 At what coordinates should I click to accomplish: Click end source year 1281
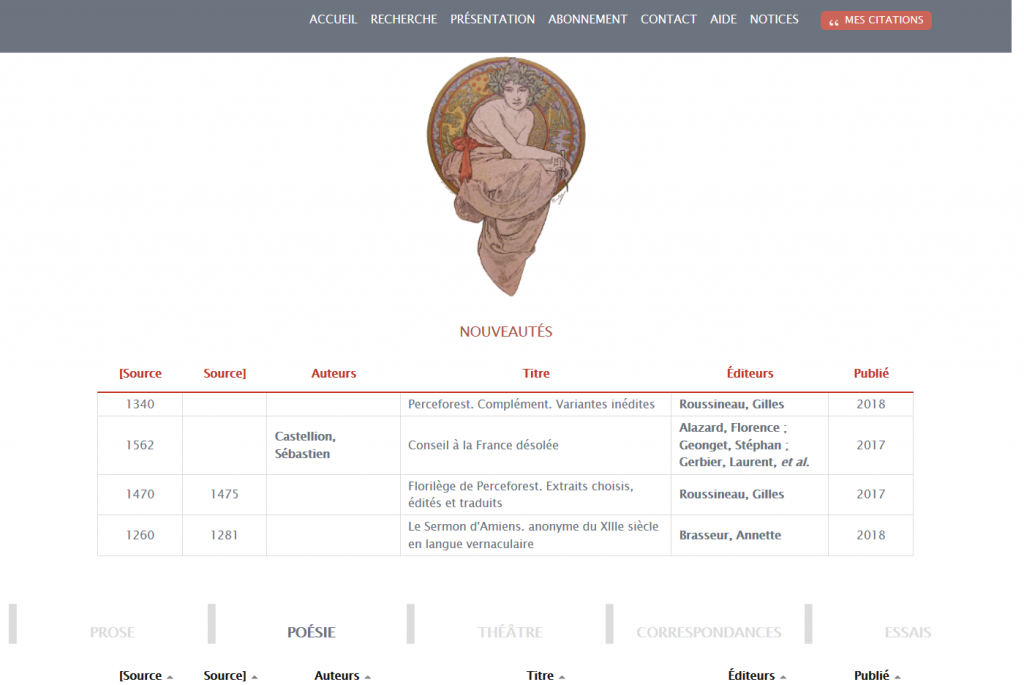(224, 535)
